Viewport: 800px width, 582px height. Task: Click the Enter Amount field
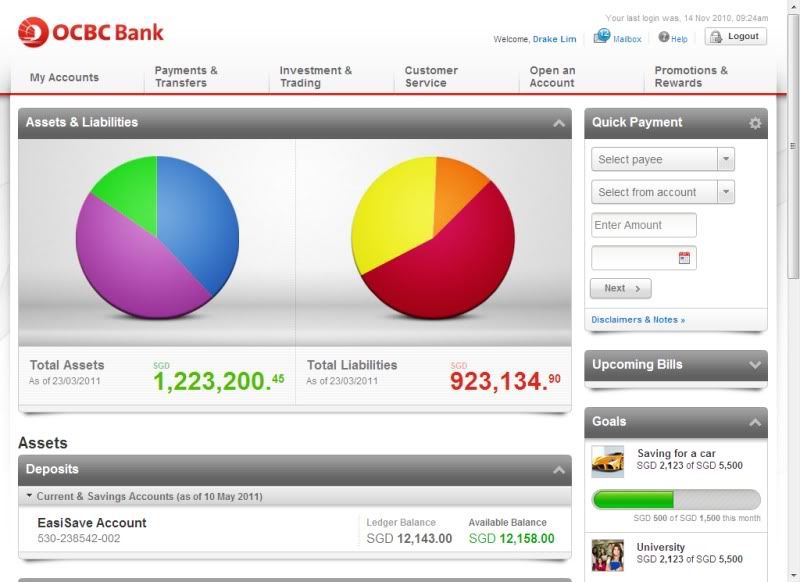pyautogui.click(x=643, y=225)
